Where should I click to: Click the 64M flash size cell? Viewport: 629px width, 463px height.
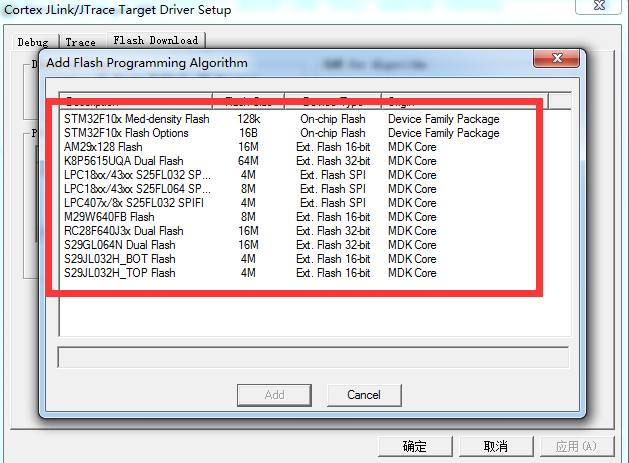[x=248, y=161]
